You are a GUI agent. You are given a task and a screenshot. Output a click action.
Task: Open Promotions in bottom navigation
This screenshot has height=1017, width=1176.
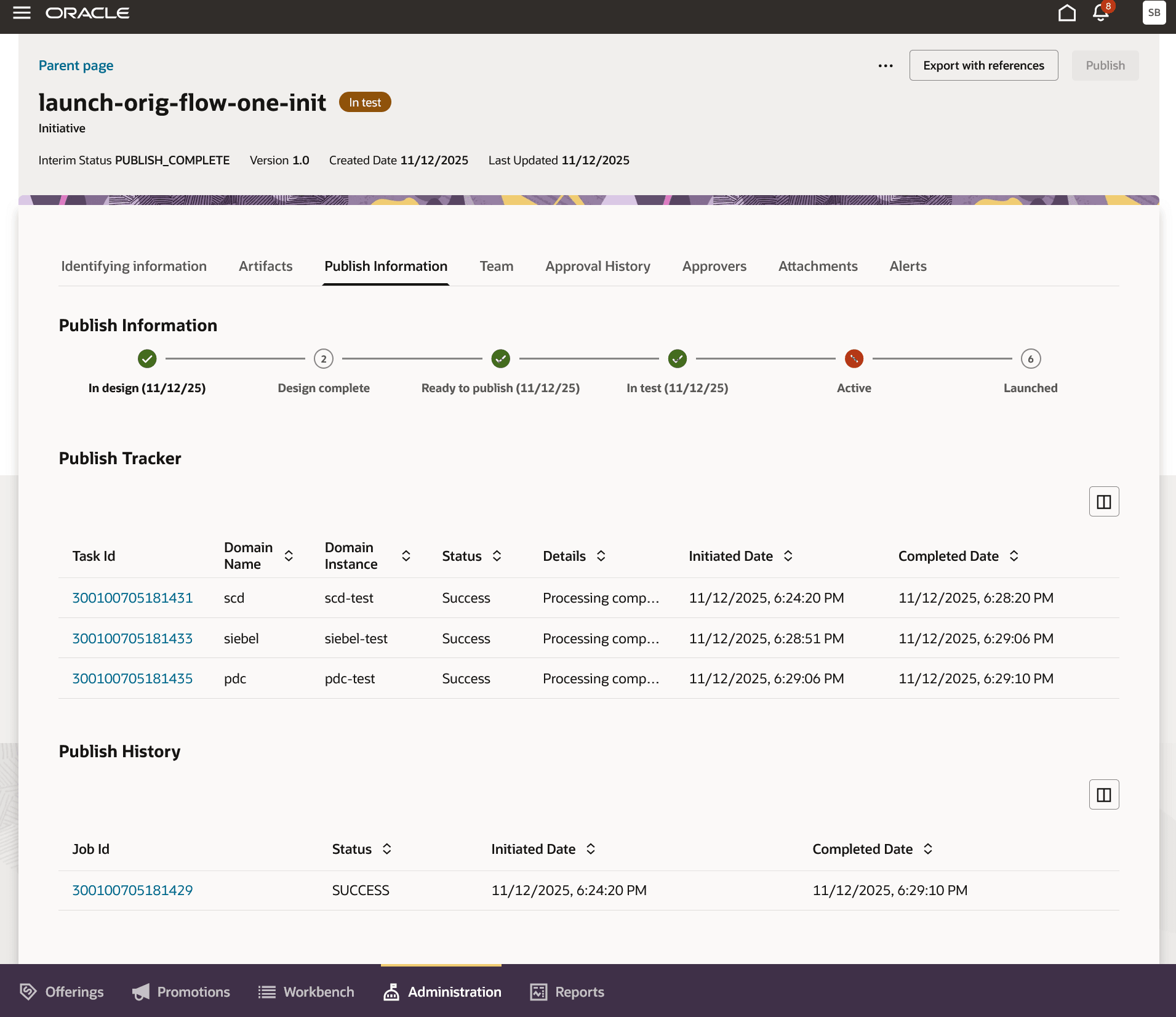(x=181, y=992)
